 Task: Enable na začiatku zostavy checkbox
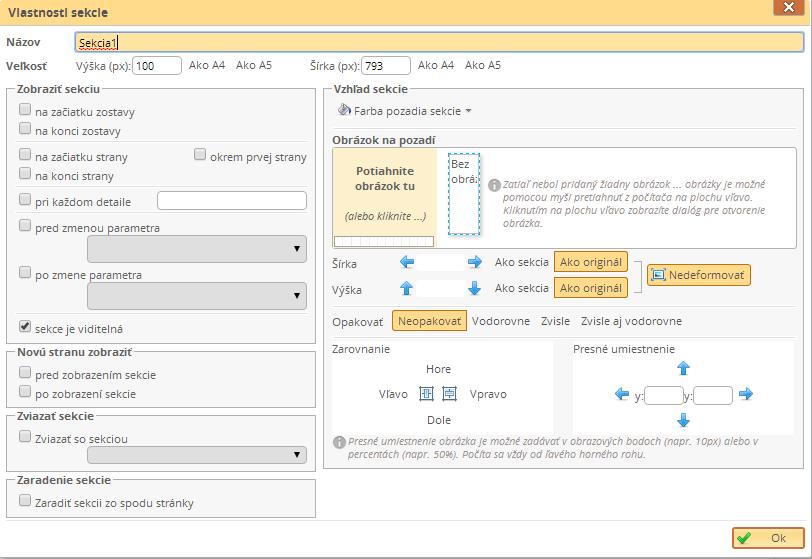tap(25, 109)
